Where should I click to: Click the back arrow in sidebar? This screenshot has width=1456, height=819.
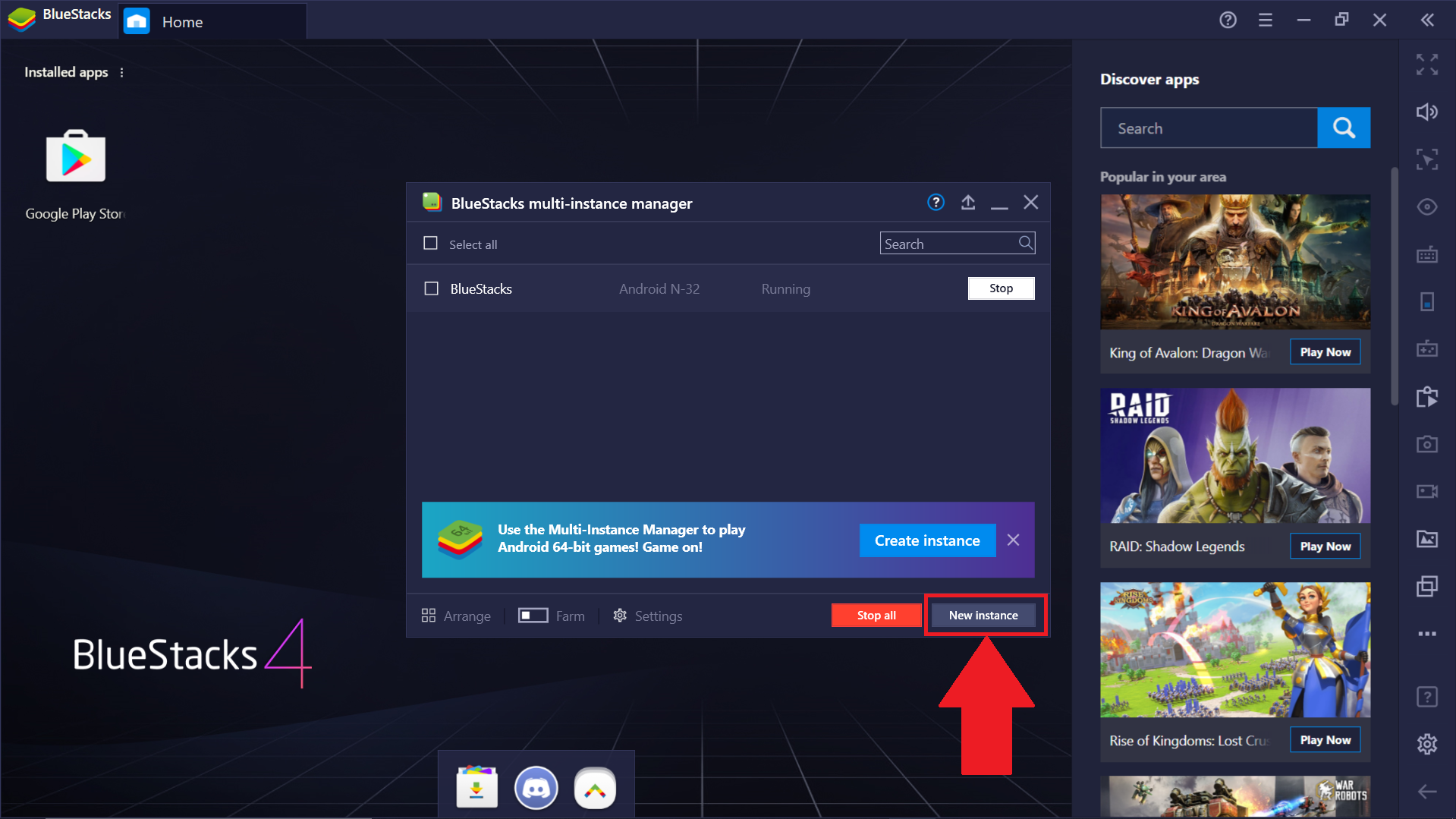pyautogui.click(x=1427, y=792)
